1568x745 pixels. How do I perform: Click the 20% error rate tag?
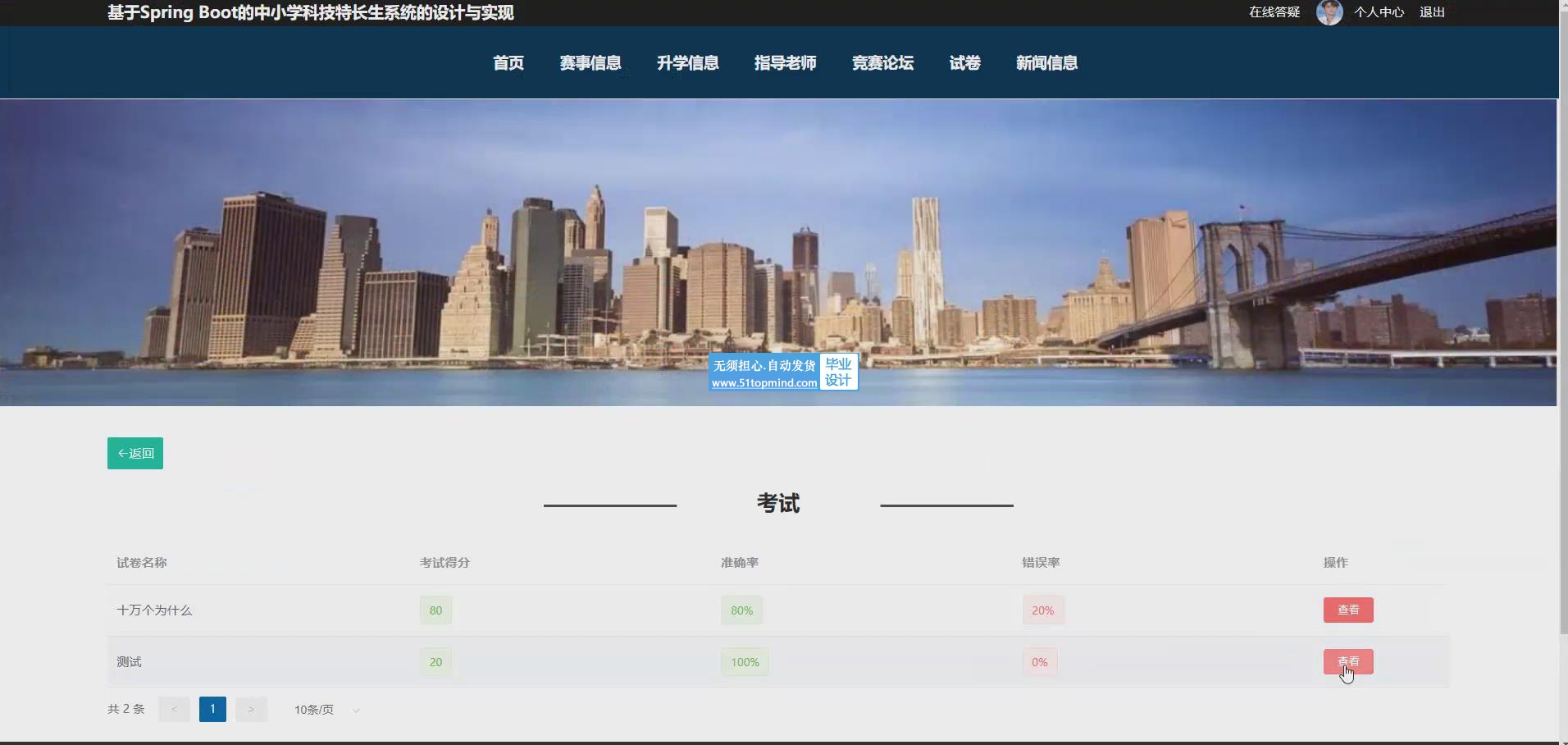pos(1043,610)
